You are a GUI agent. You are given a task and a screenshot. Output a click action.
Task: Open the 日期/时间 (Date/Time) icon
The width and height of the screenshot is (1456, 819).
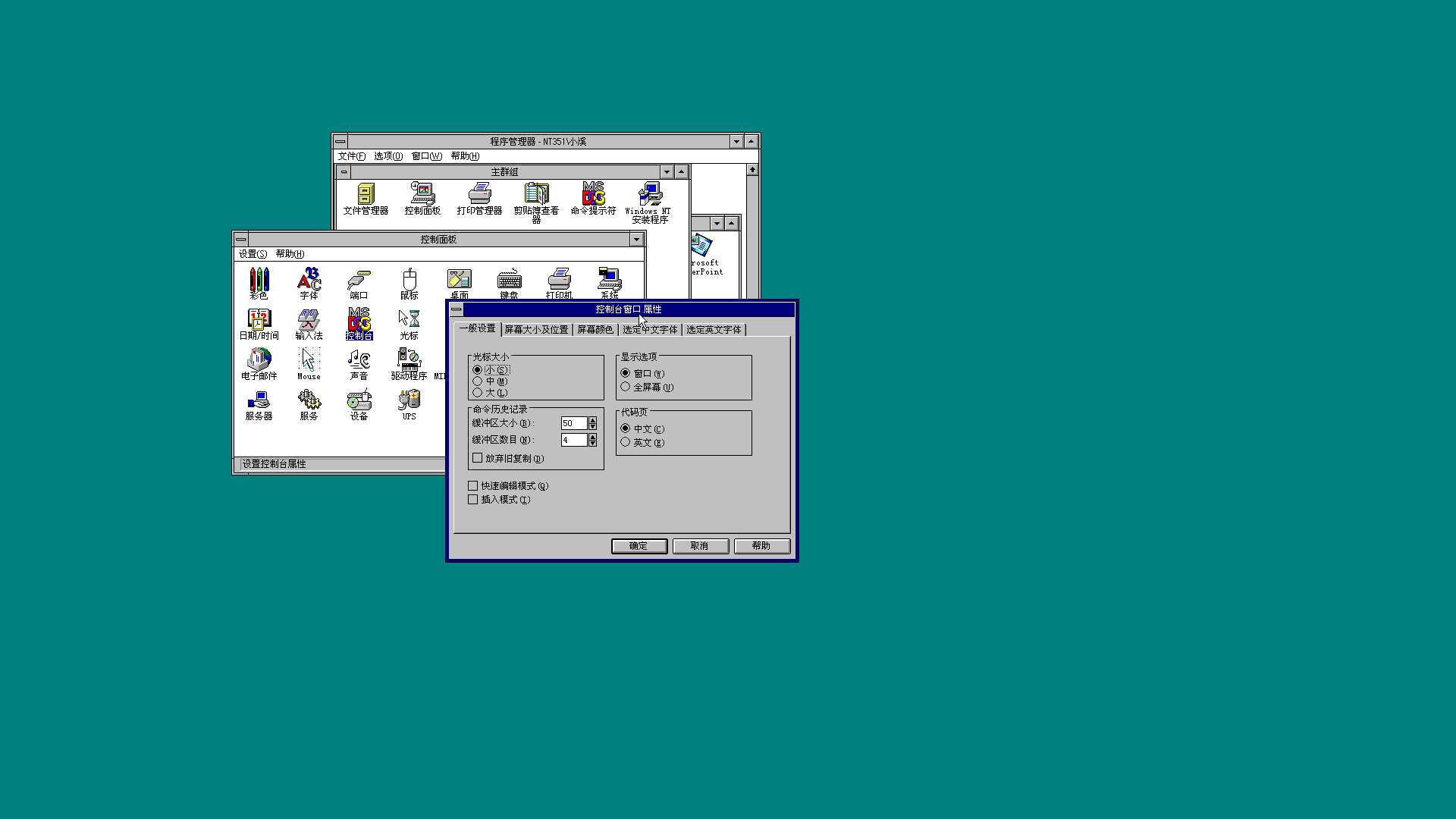259,320
